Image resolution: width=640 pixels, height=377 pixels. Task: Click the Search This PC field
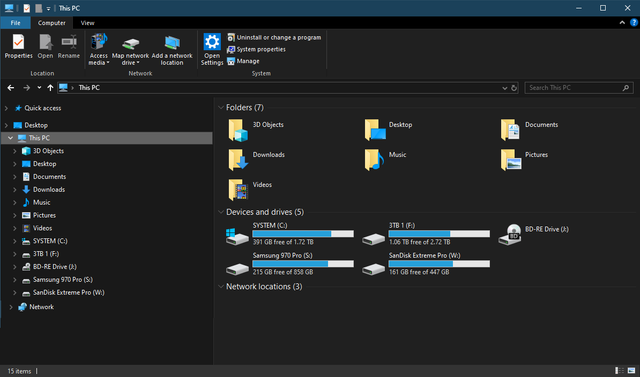pyautogui.click(x=579, y=88)
